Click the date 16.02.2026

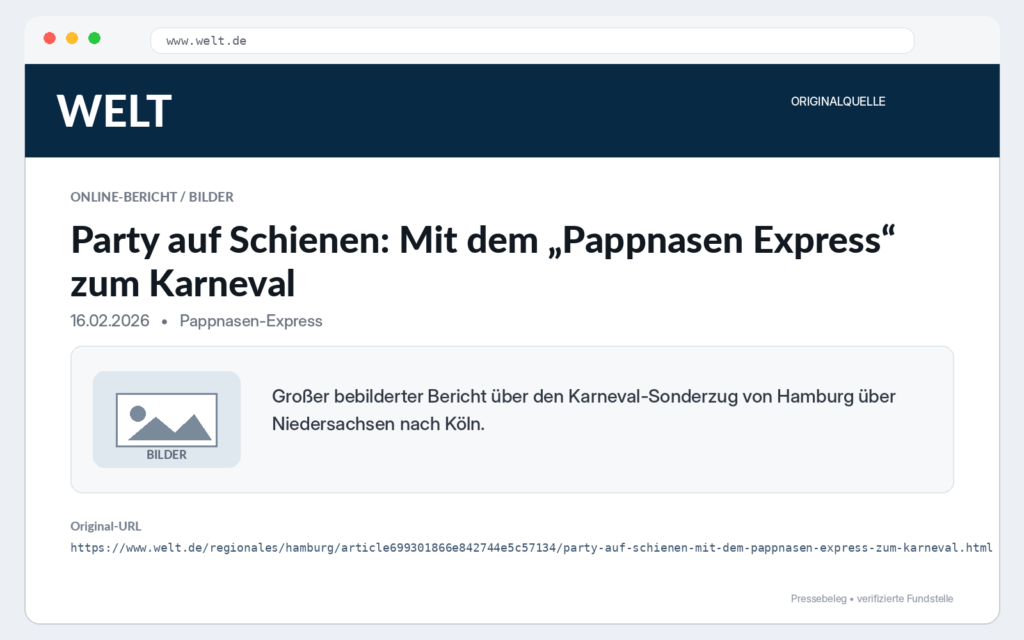pyautogui.click(x=110, y=321)
